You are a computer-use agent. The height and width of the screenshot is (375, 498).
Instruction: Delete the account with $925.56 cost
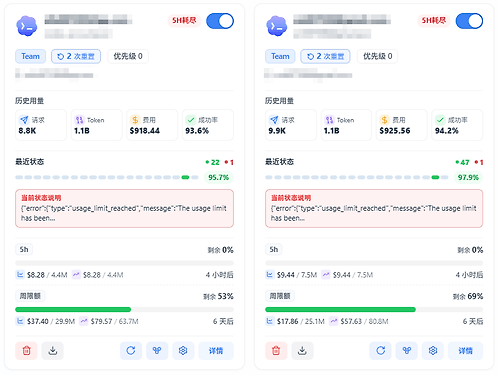[x=276, y=350]
